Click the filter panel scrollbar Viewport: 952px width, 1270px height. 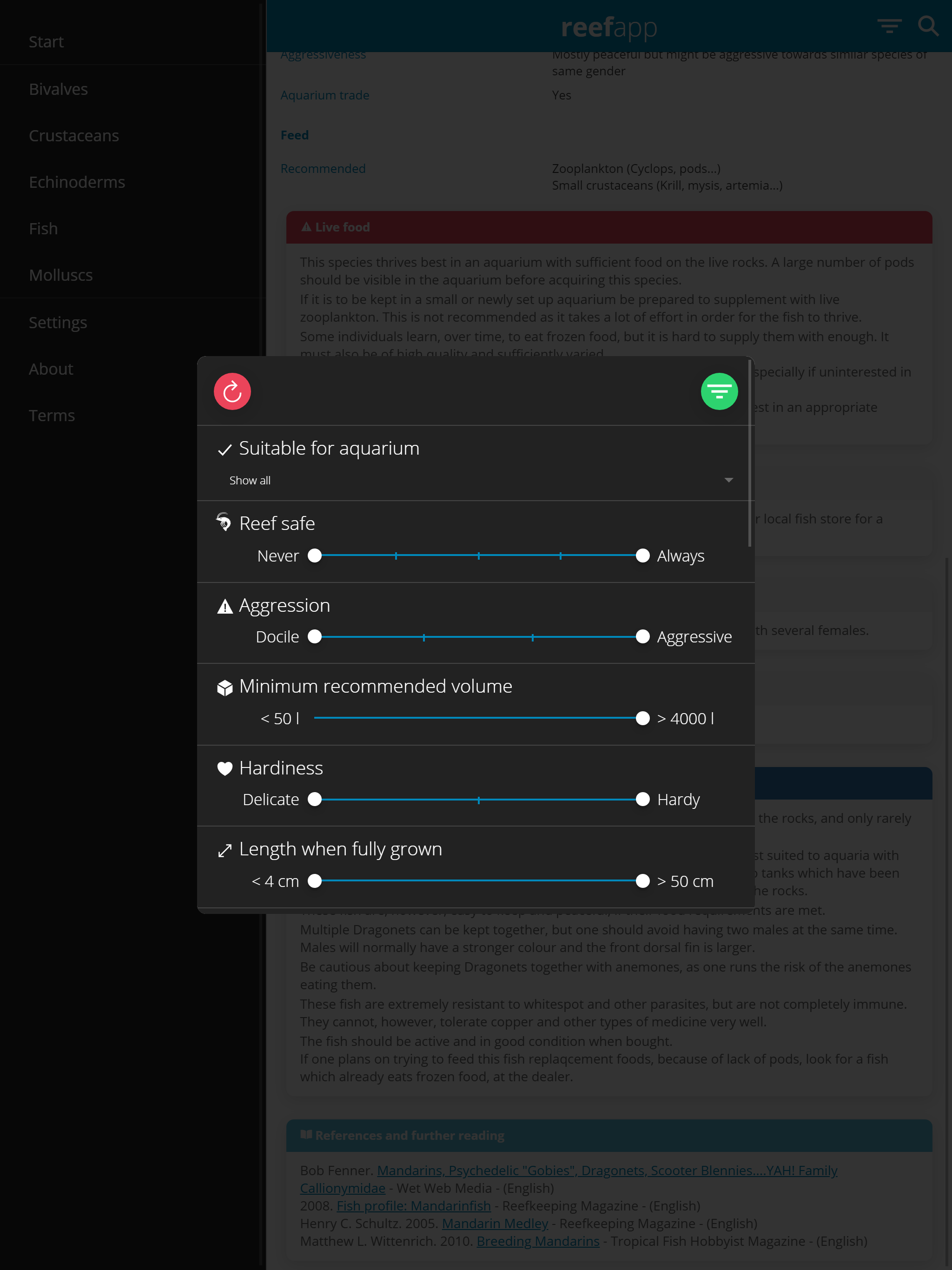point(749,454)
